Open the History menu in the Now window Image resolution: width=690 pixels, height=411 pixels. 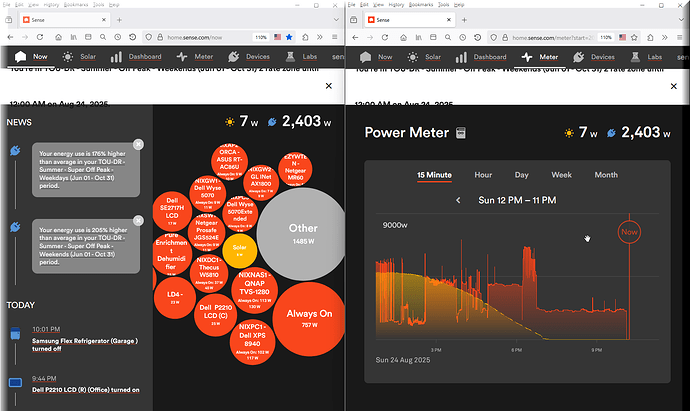51,4
